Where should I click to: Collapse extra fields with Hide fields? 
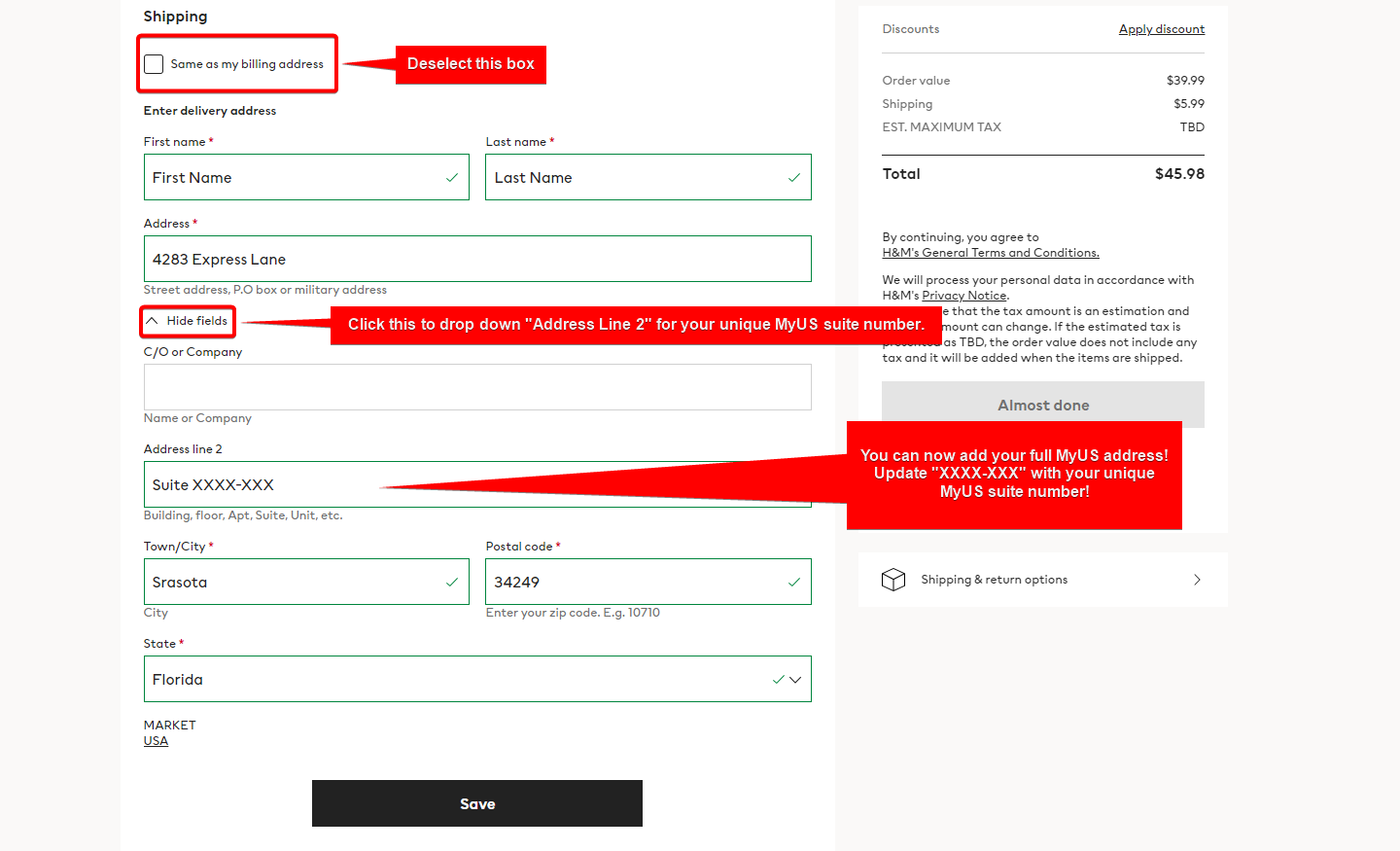(196, 321)
